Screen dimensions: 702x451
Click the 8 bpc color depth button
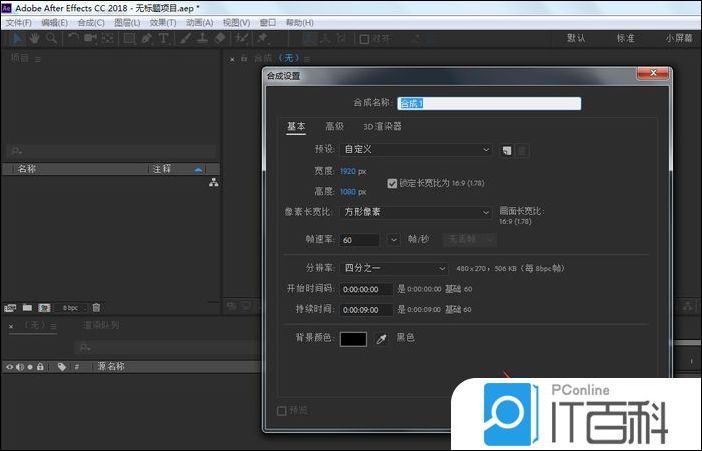(x=70, y=308)
